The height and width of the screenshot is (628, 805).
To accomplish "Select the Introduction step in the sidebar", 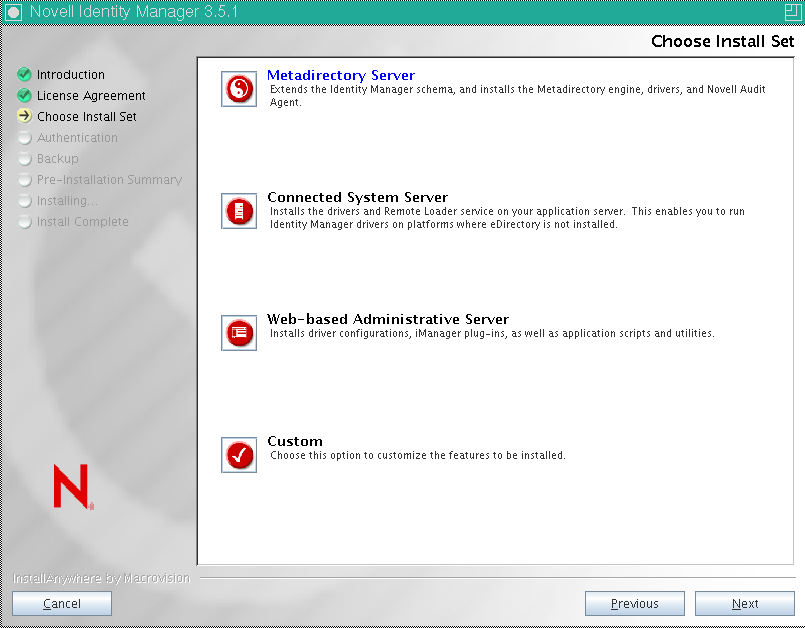I will [x=70, y=74].
